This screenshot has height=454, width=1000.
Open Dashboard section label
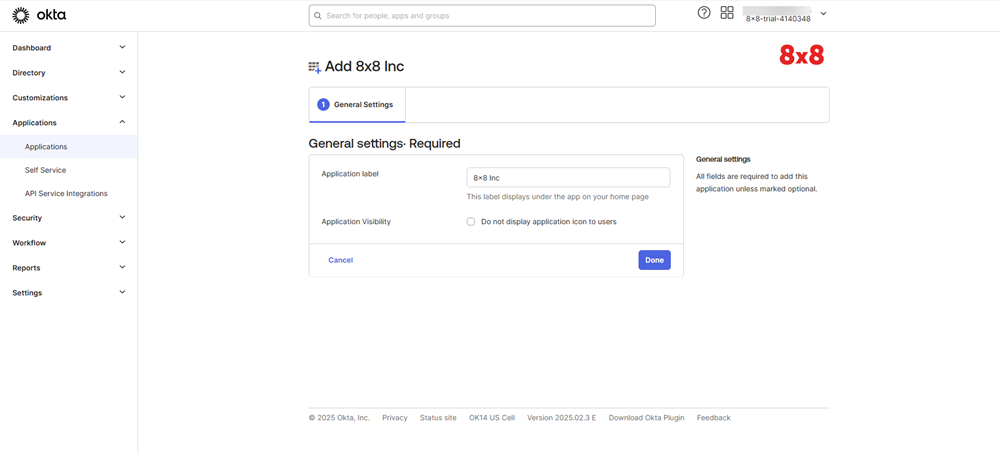(x=32, y=48)
